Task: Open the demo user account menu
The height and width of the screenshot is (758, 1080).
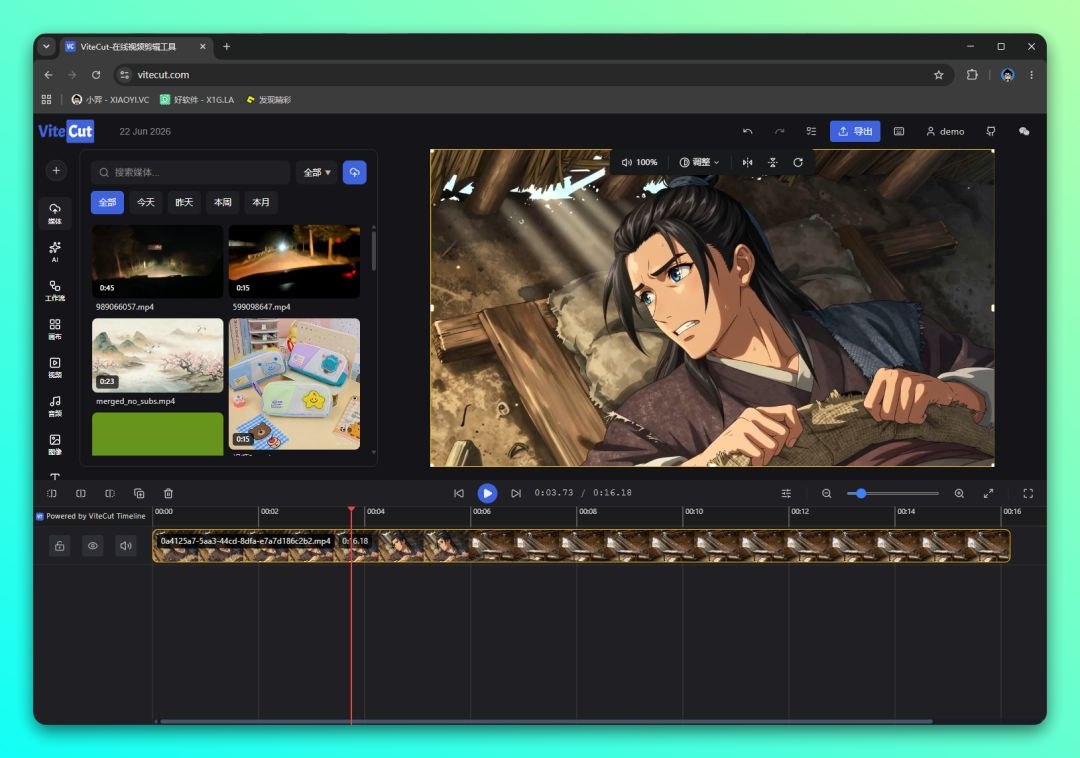Action: coord(945,131)
